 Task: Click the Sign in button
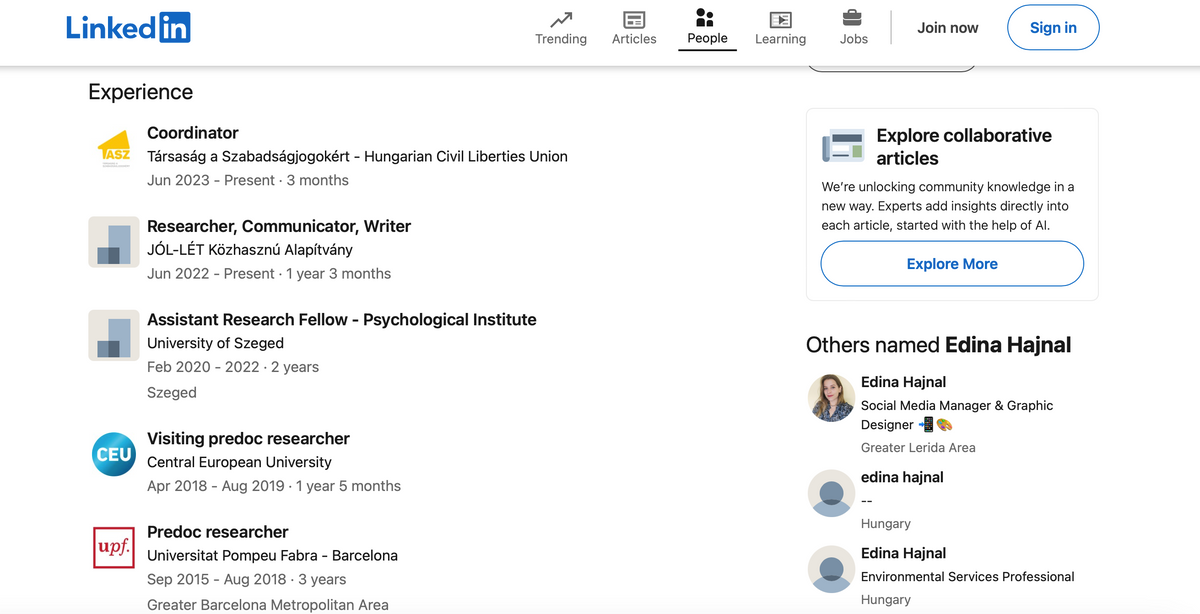pos(1053,28)
